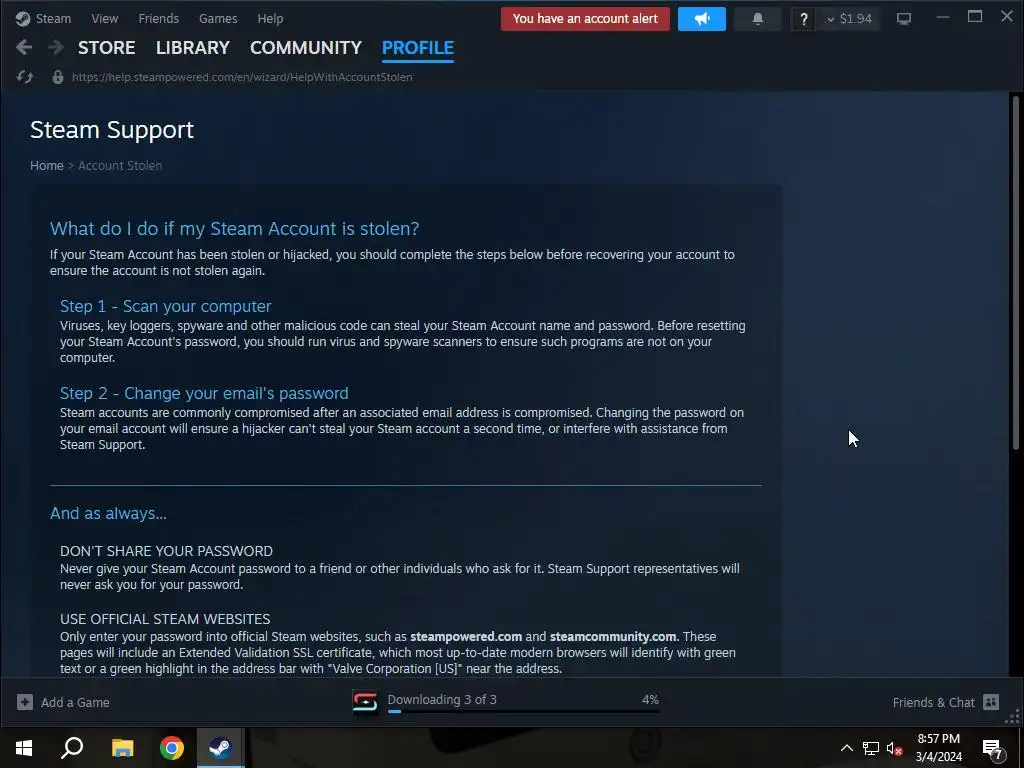Open the Windows Start menu

[24, 748]
